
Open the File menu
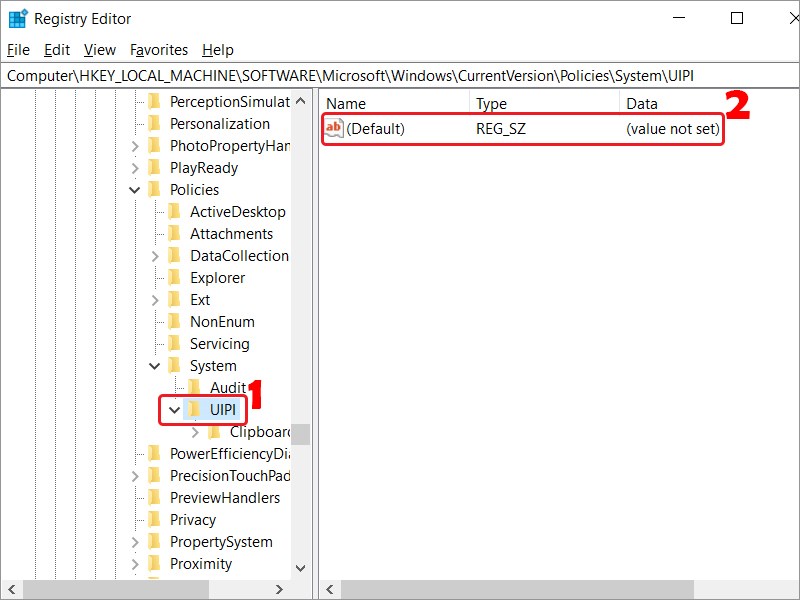tap(18, 50)
